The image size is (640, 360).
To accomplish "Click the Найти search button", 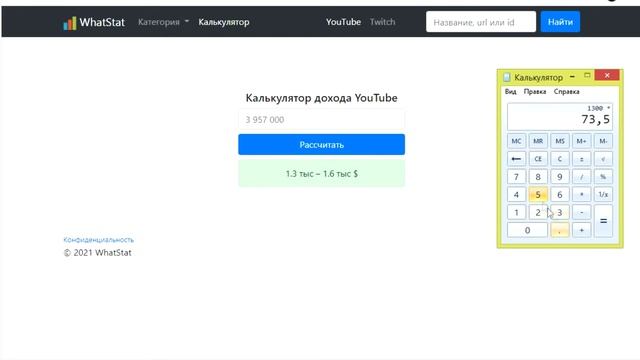I will [560, 22].
